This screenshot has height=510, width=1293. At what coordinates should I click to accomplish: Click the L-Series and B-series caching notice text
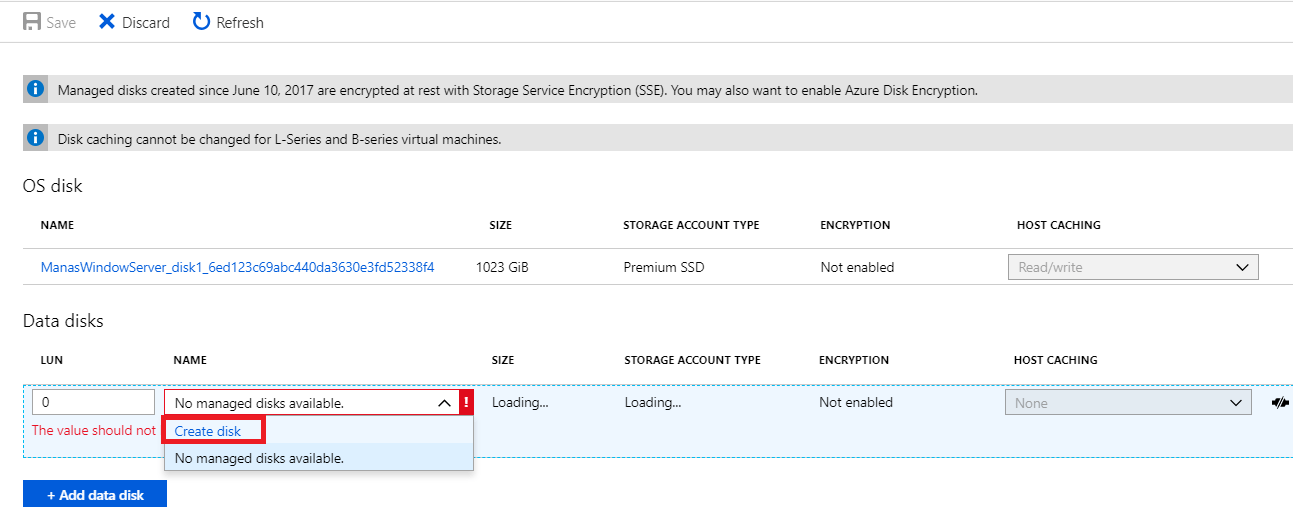point(279,139)
